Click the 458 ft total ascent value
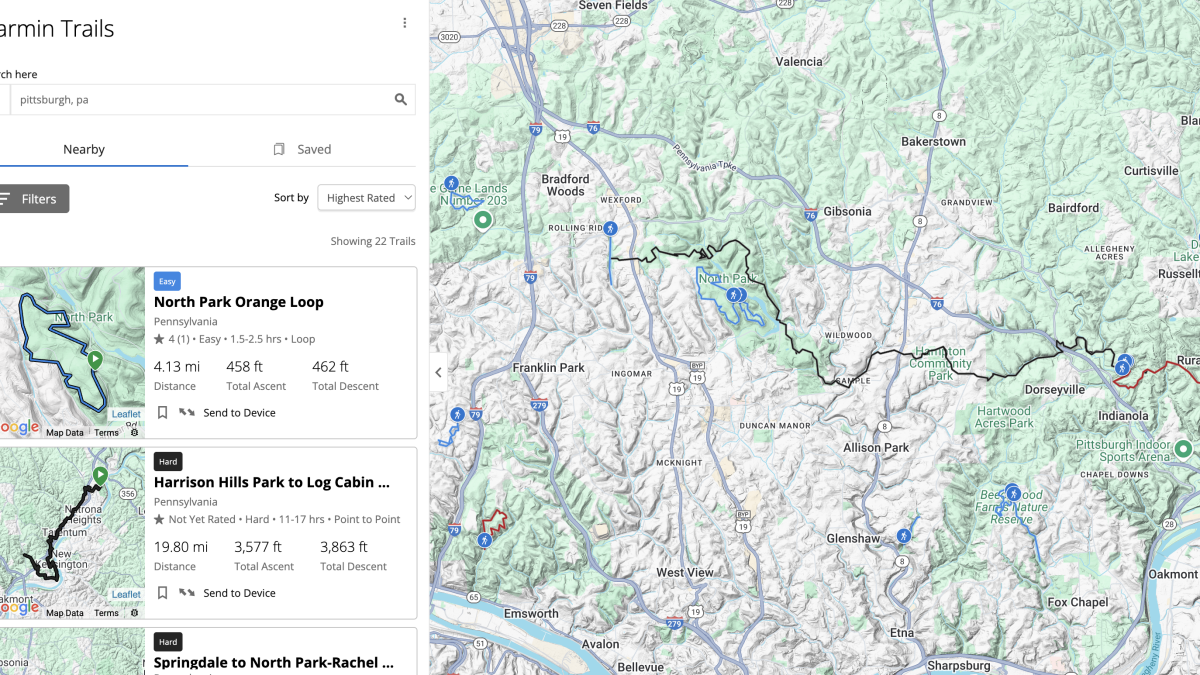 (x=245, y=367)
